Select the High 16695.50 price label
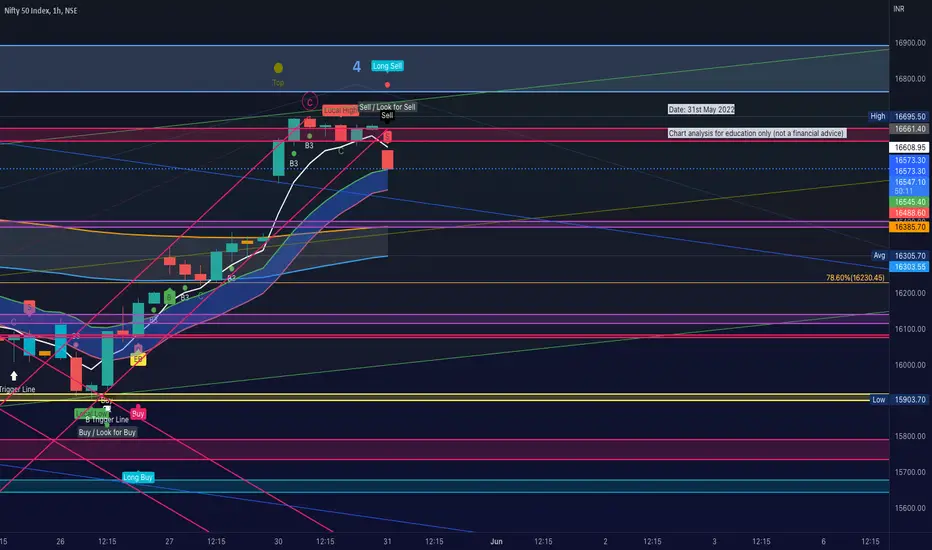The height and width of the screenshot is (550, 932). coord(899,117)
